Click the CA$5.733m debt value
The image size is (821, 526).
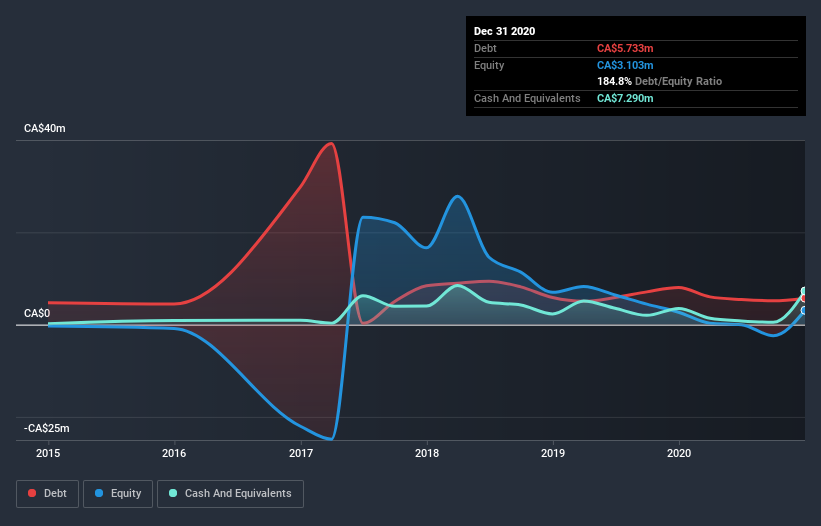pyautogui.click(x=625, y=48)
